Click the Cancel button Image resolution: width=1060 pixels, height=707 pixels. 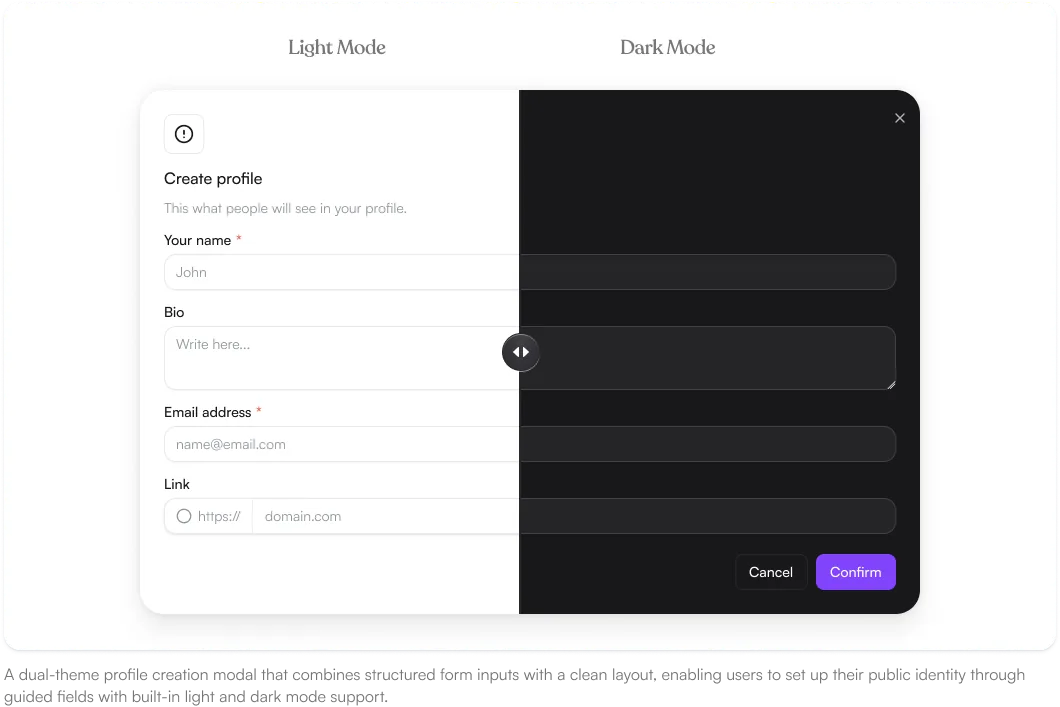(771, 572)
